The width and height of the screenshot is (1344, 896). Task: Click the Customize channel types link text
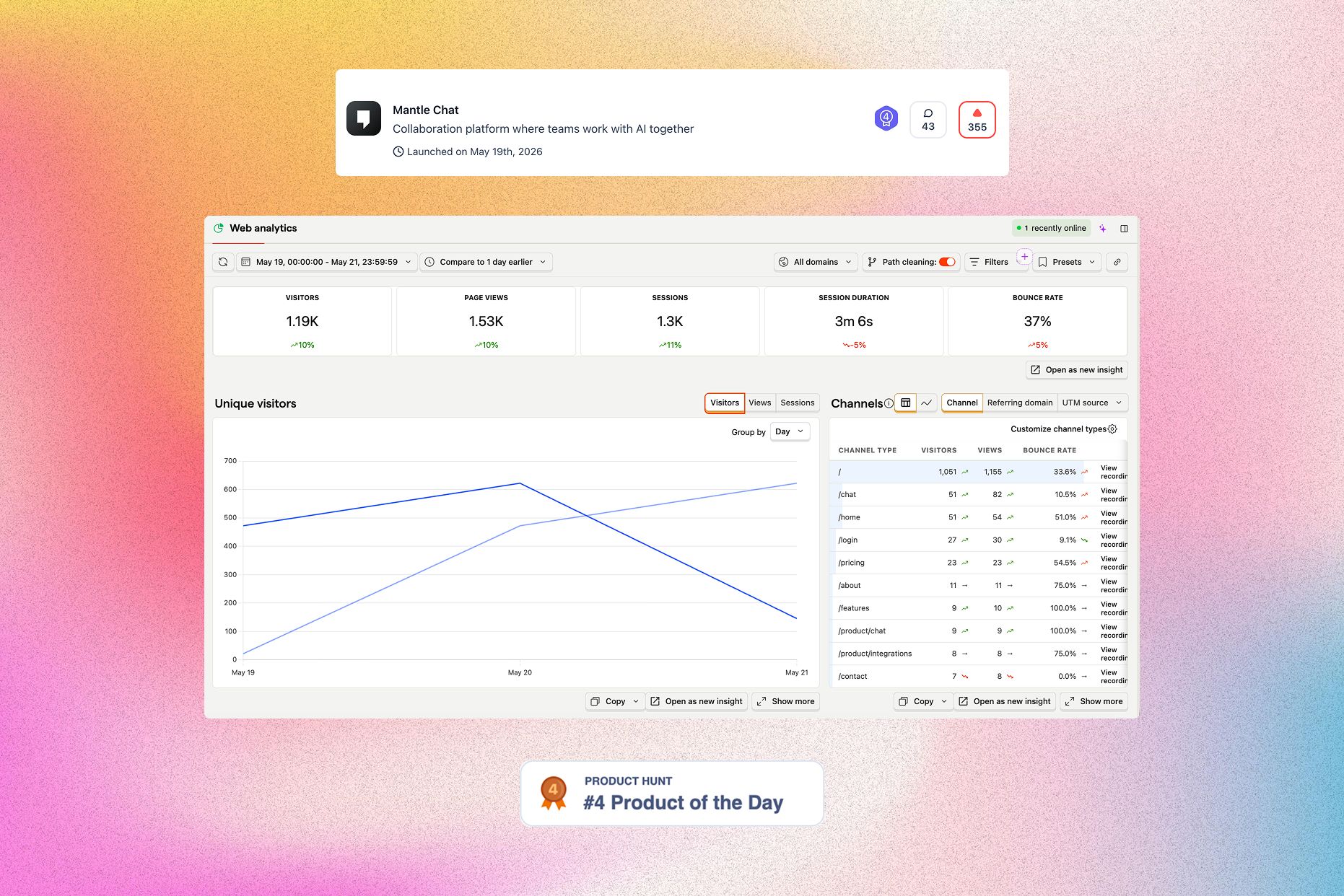(1058, 429)
